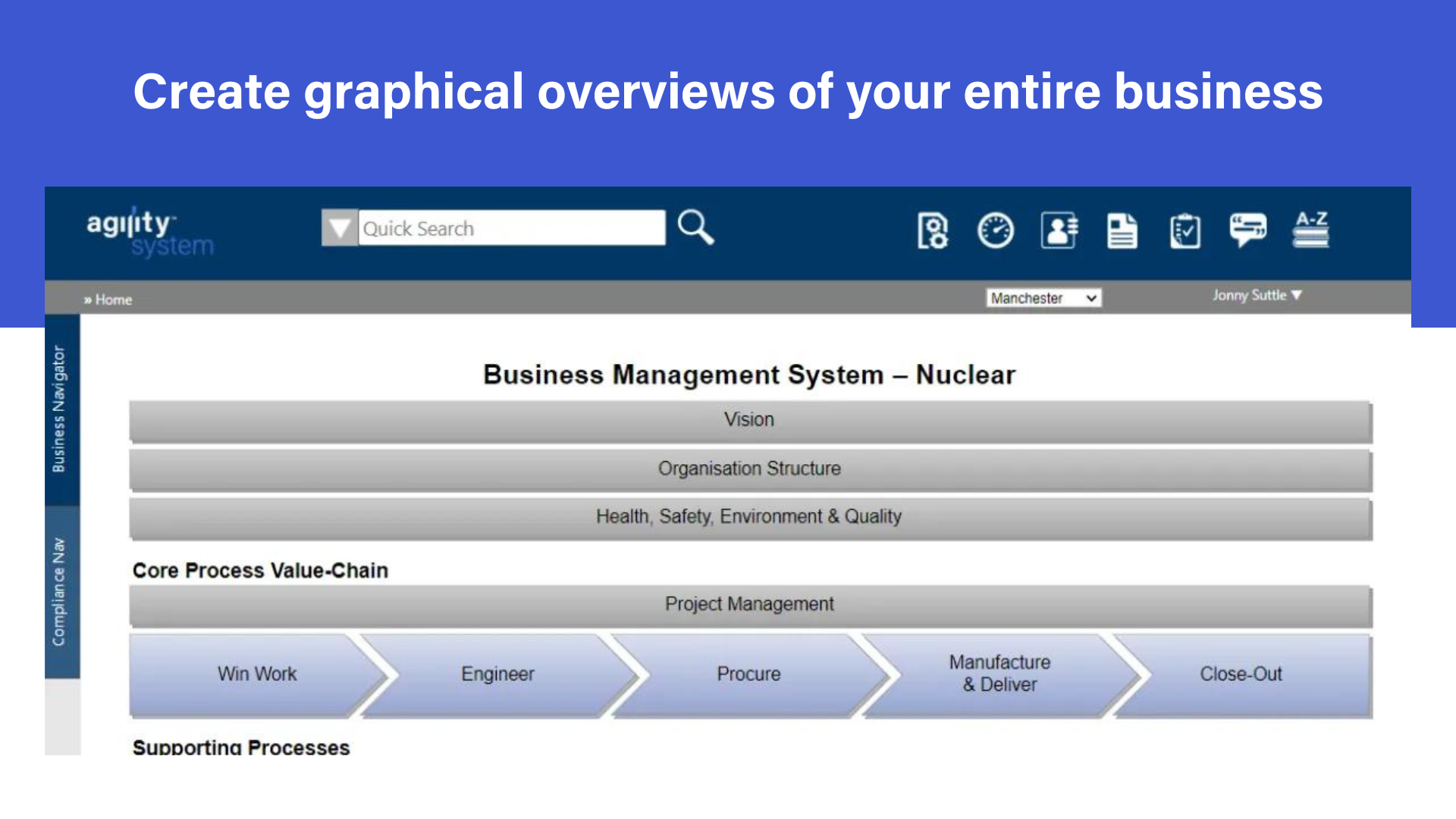Open the Organisation Structure bar
Screen dimensions: 1456x819
click(x=749, y=469)
